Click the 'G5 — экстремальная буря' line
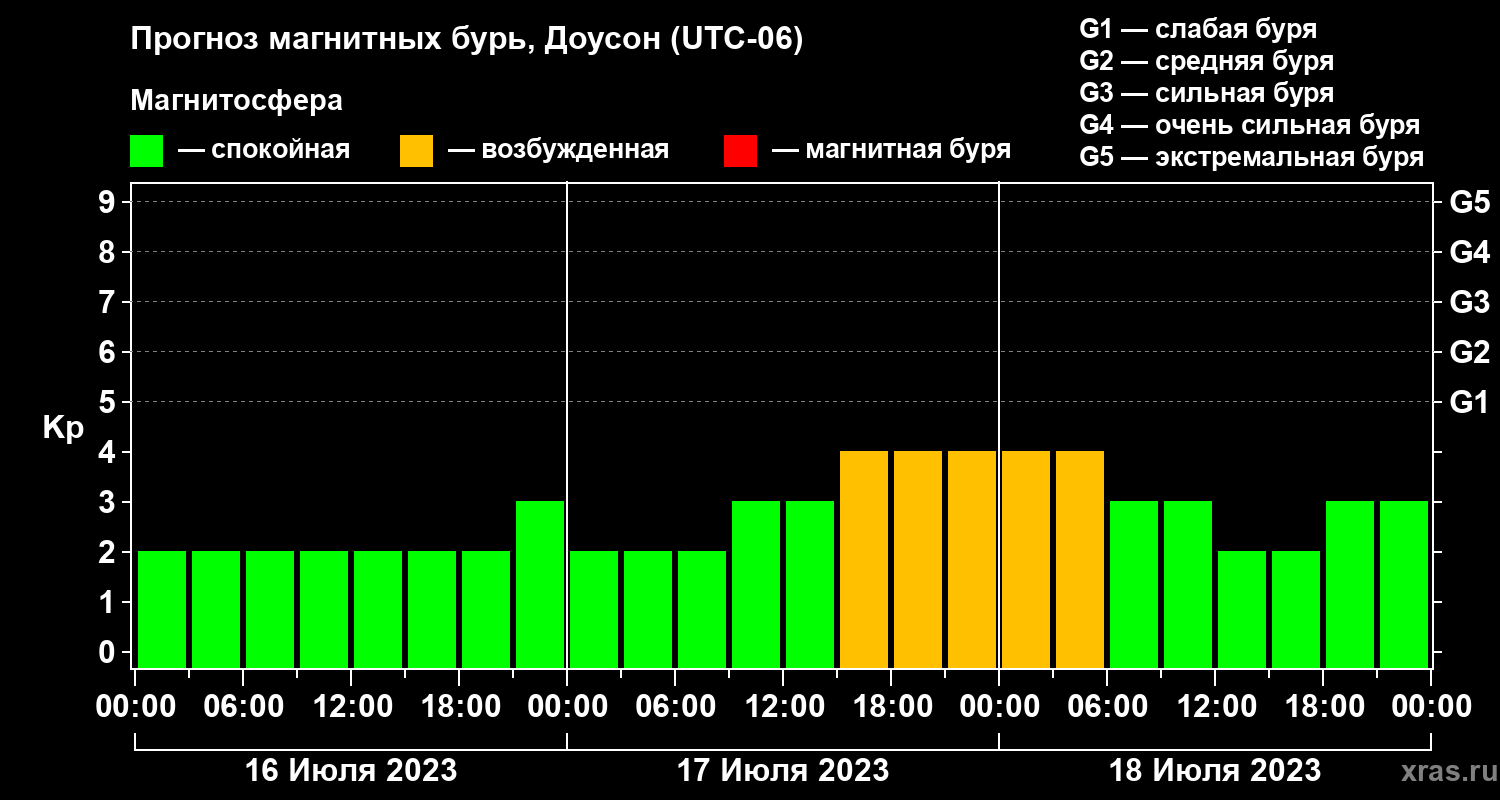The width and height of the screenshot is (1500, 800). coord(1251,157)
